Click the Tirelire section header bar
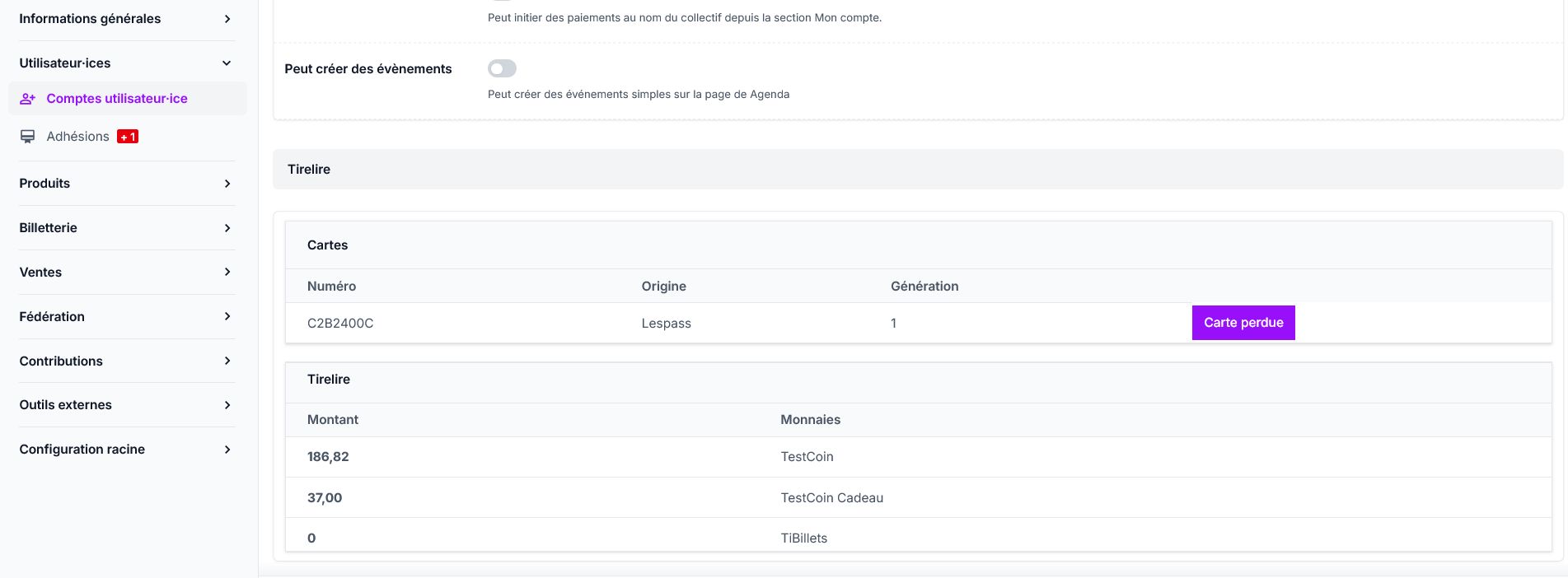Viewport: 1568px width, 578px height. click(917, 170)
